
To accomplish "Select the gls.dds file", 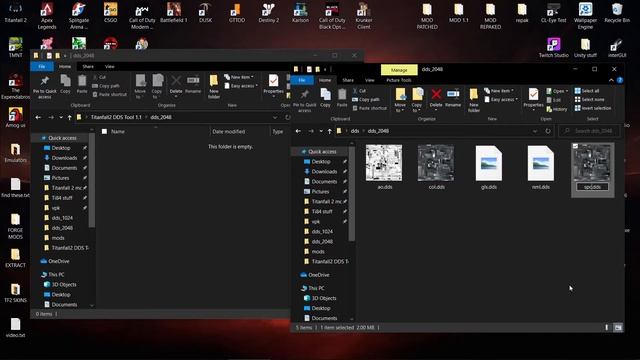I will click(x=489, y=167).
